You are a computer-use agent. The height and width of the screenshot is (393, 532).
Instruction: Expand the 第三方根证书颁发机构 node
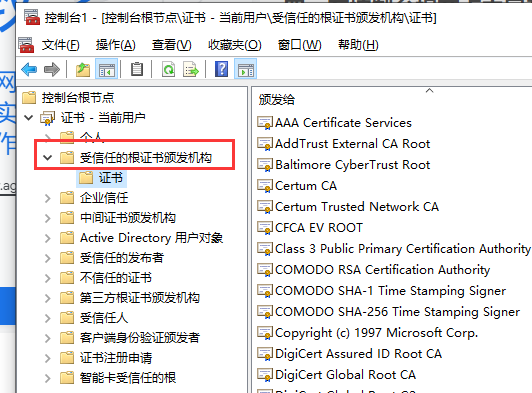pyautogui.click(x=48, y=298)
